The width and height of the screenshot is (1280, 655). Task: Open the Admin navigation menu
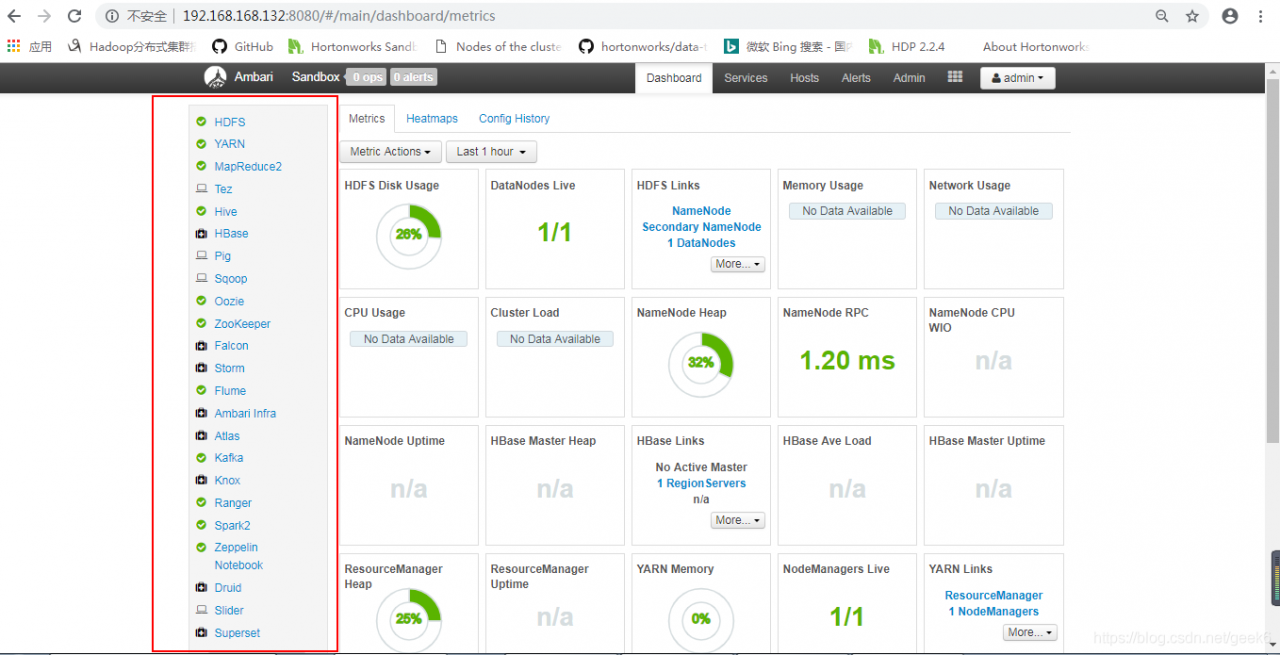pyautogui.click(x=909, y=78)
